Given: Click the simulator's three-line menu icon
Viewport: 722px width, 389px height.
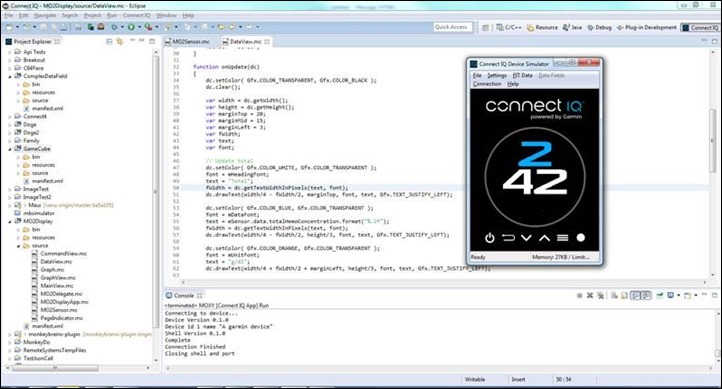Looking at the screenshot, I should pyautogui.click(x=562, y=238).
